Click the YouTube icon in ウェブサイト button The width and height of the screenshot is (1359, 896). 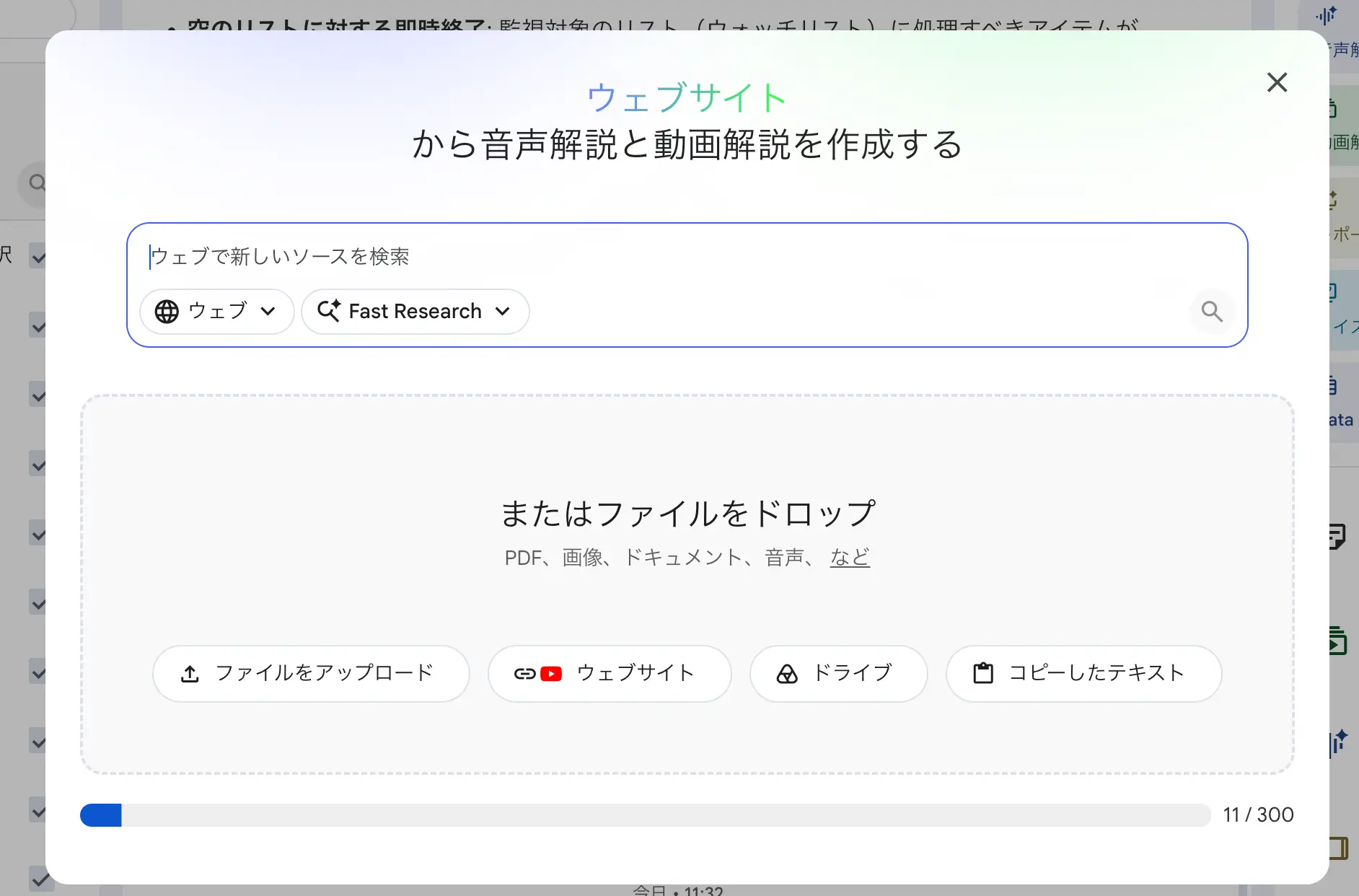click(x=551, y=674)
